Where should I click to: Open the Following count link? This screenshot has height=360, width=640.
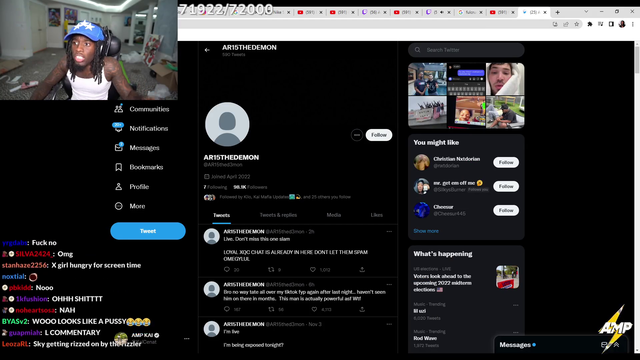click(215, 187)
